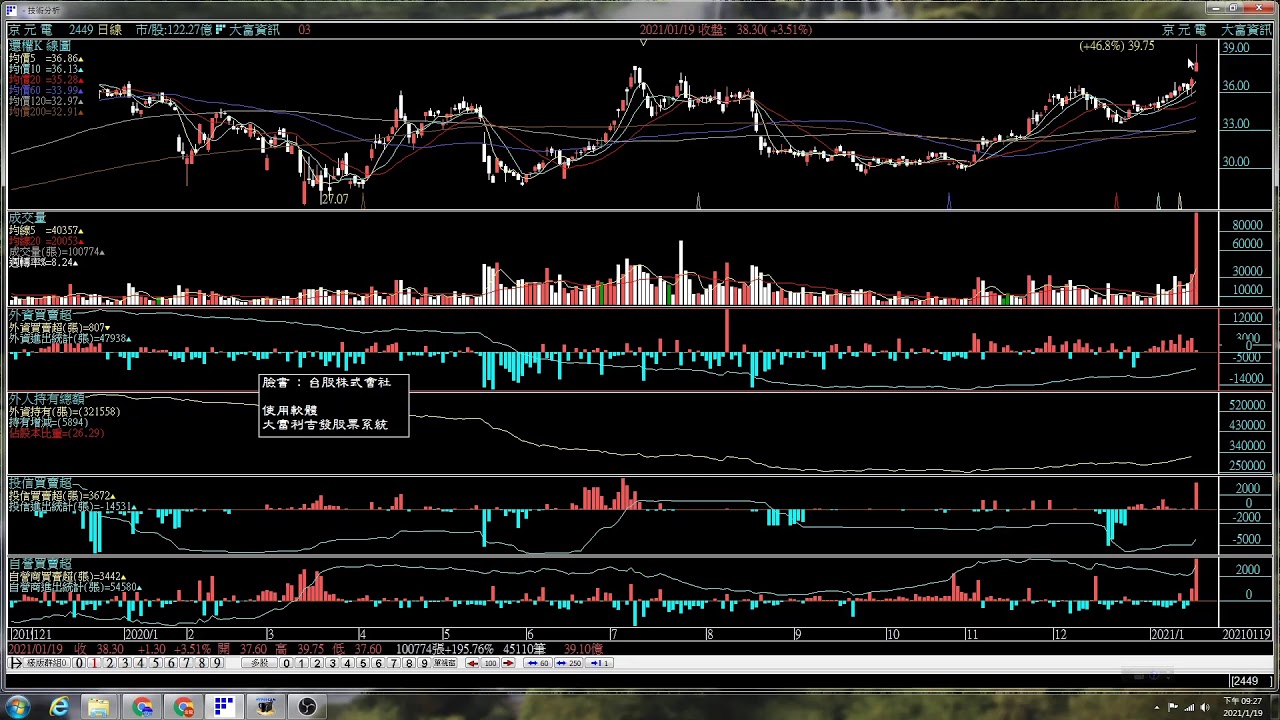1280x720 pixels.
Task: Click the blue 60-bar zoom button
Action: [x=538, y=663]
